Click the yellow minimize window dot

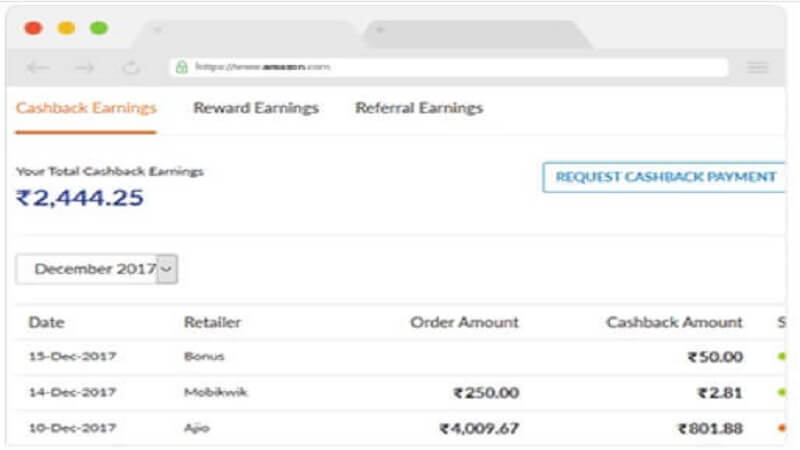pyautogui.click(x=66, y=28)
